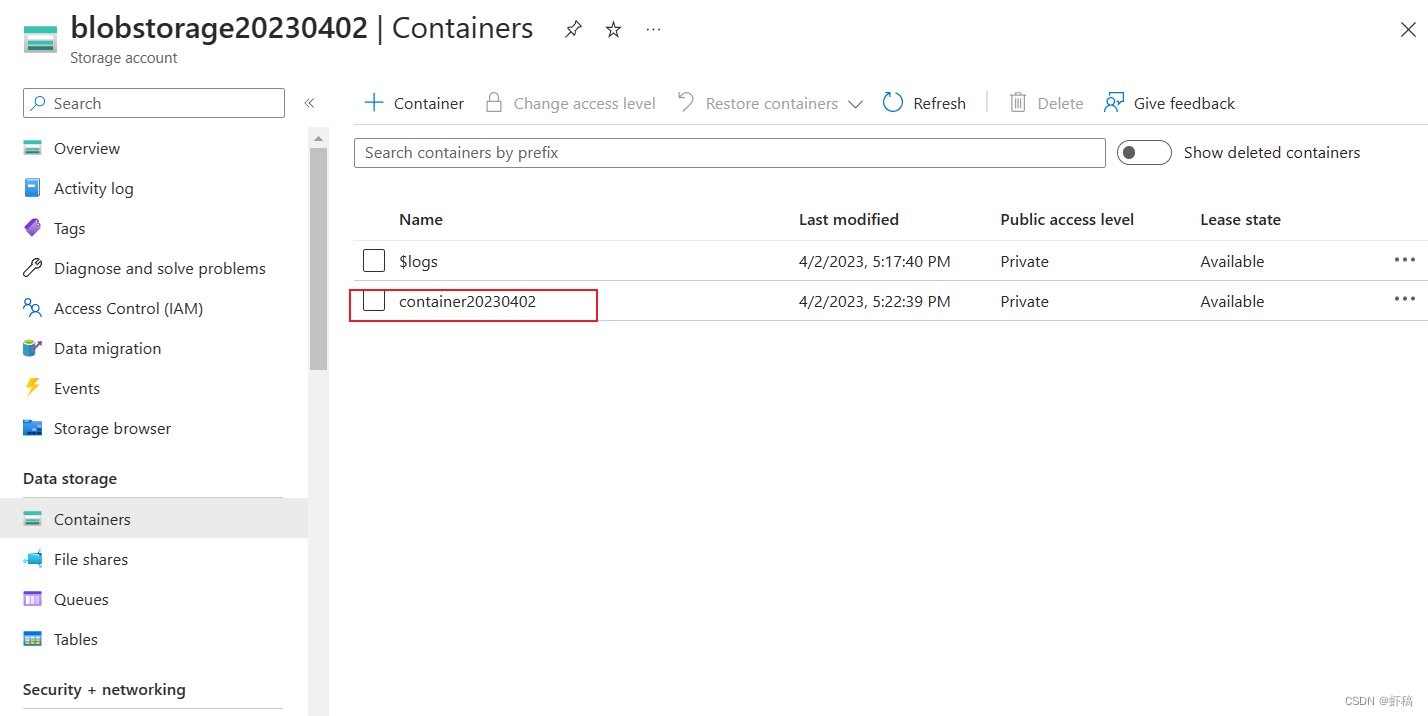Pin the Containers blade to dashboard
The height and width of the screenshot is (716, 1428).
coord(572,29)
